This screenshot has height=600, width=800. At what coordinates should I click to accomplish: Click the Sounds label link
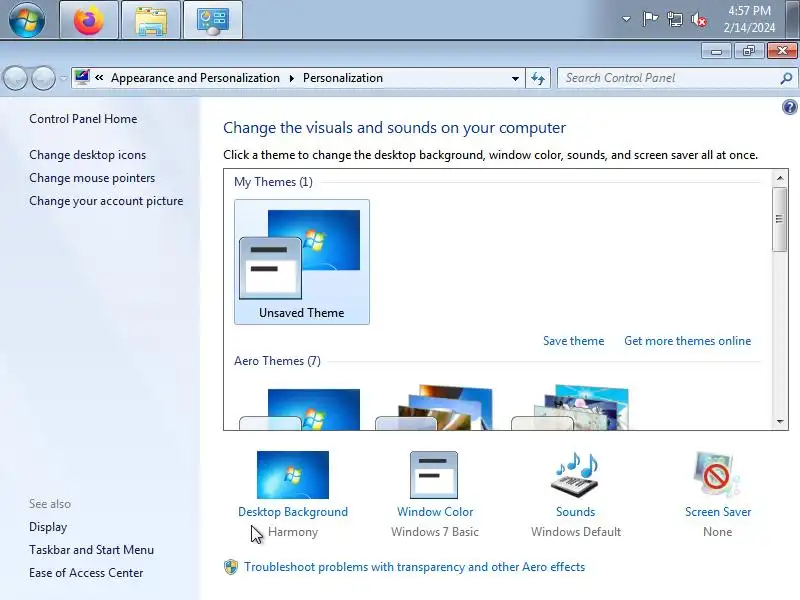pos(576,512)
